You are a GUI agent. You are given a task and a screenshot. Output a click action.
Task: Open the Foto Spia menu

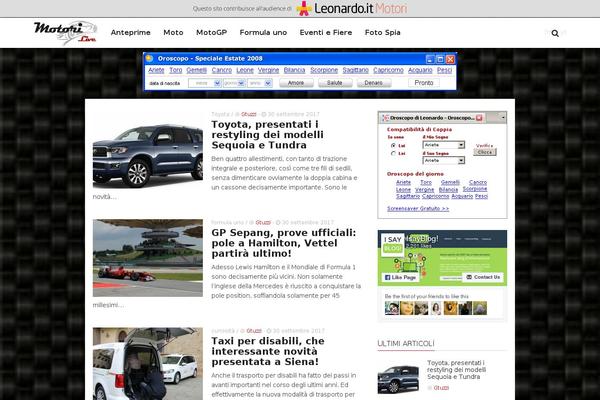(x=383, y=33)
